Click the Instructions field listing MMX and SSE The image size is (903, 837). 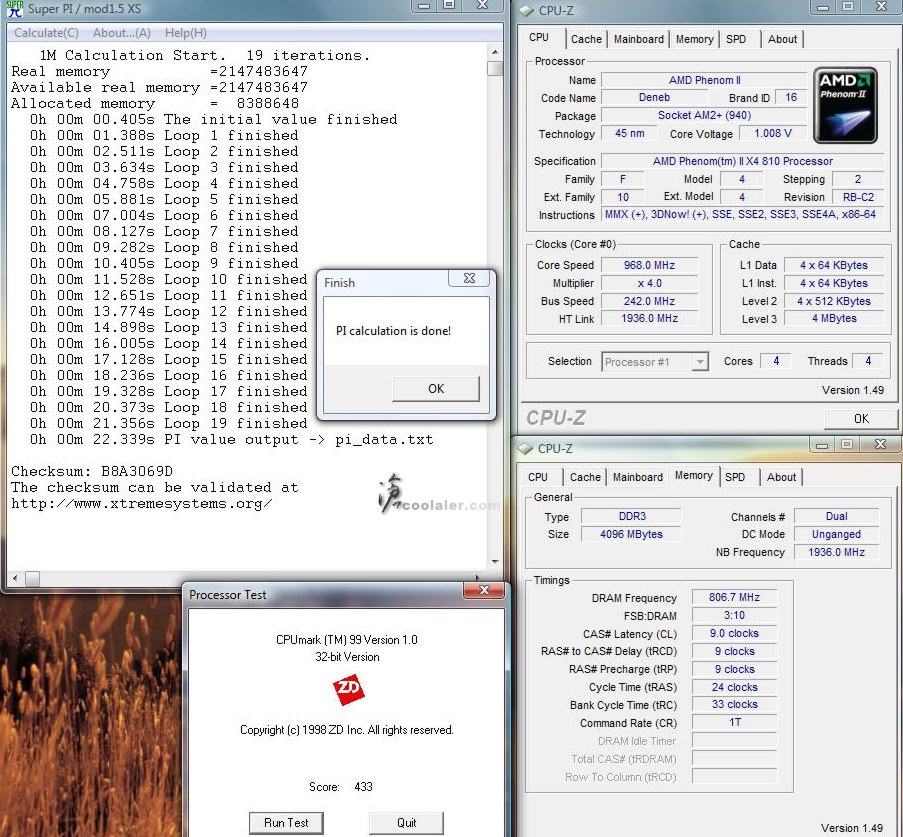pos(742,214)
